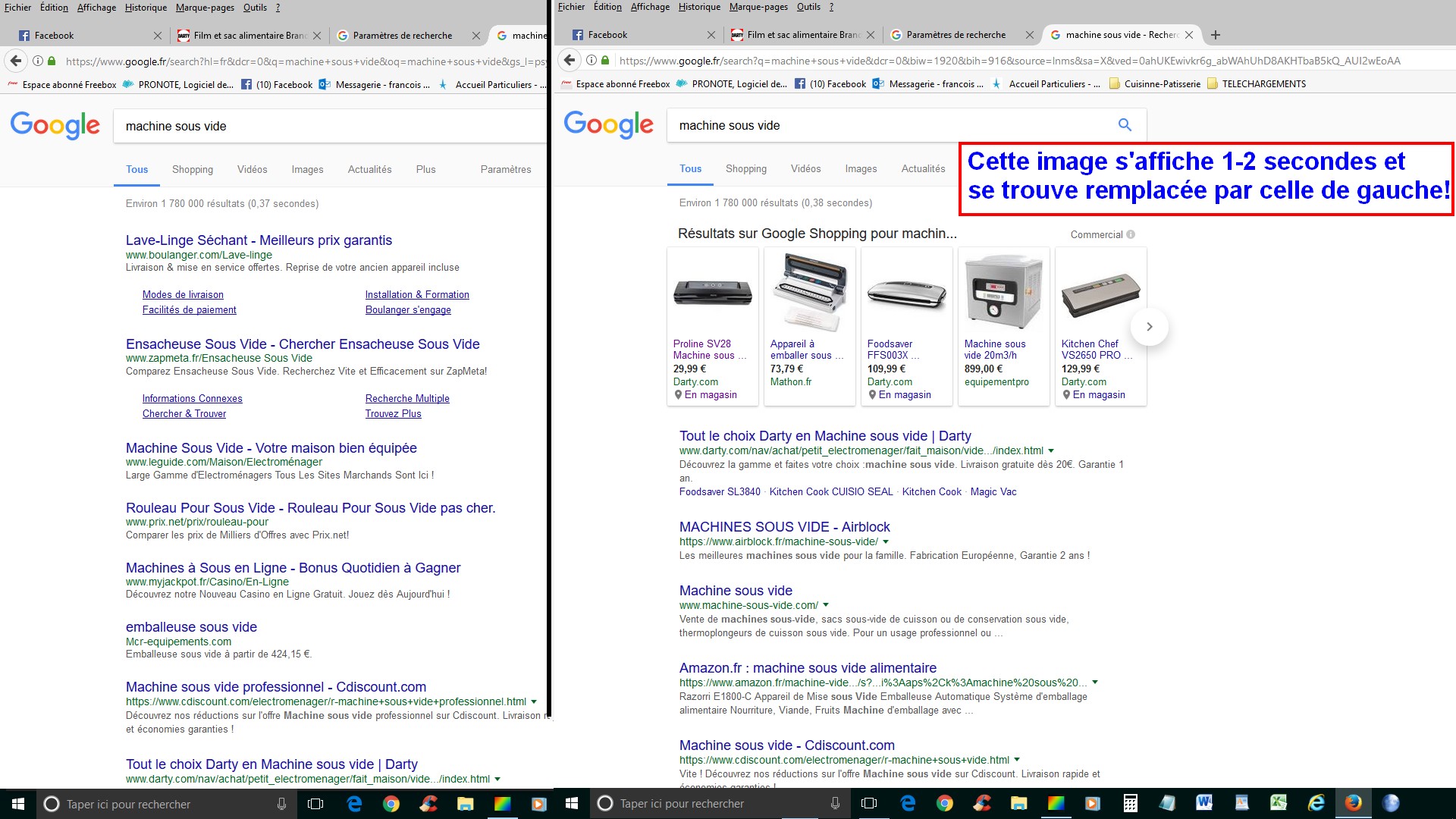The height and width of the screenshot is (819, 1456).
Task: Open Machine sous vide 20m3/h product card
Action: 1003,327
